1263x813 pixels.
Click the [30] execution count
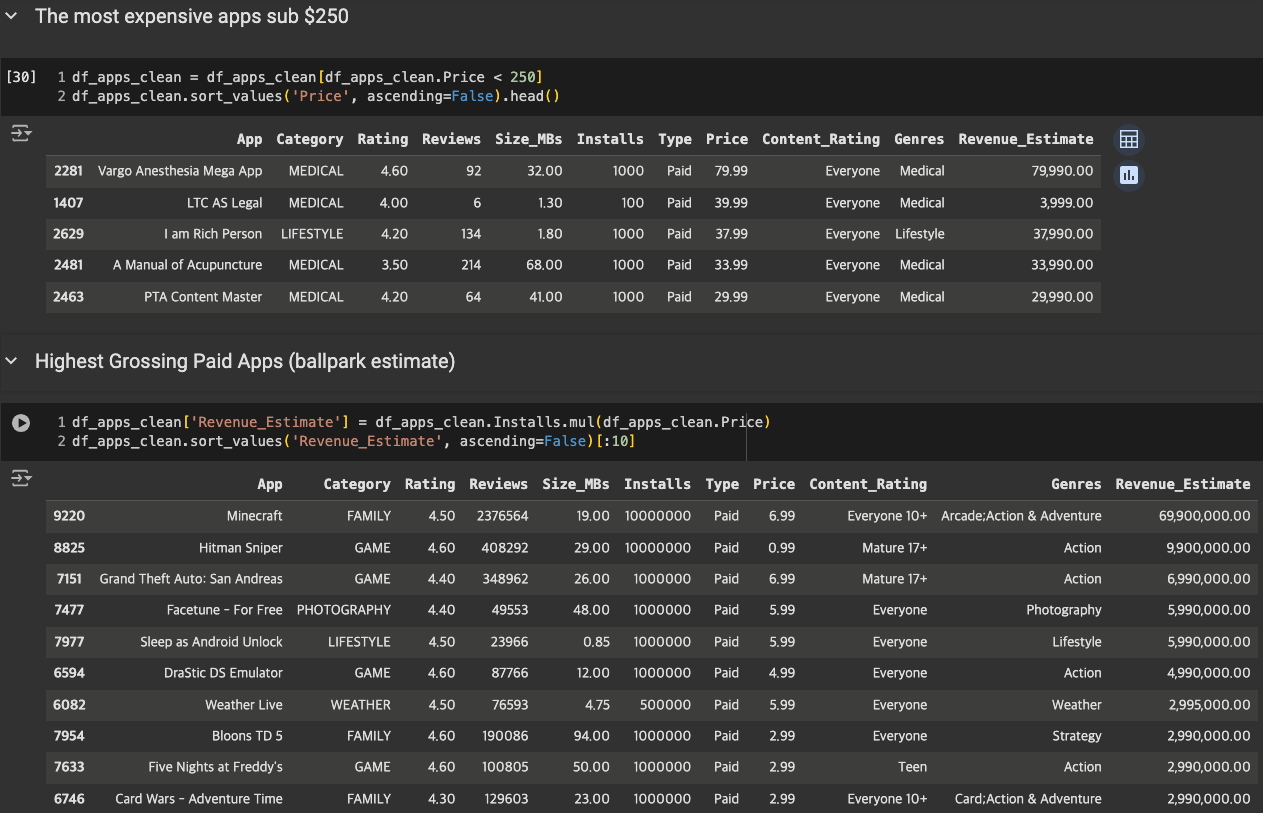[x=21, y=77]
